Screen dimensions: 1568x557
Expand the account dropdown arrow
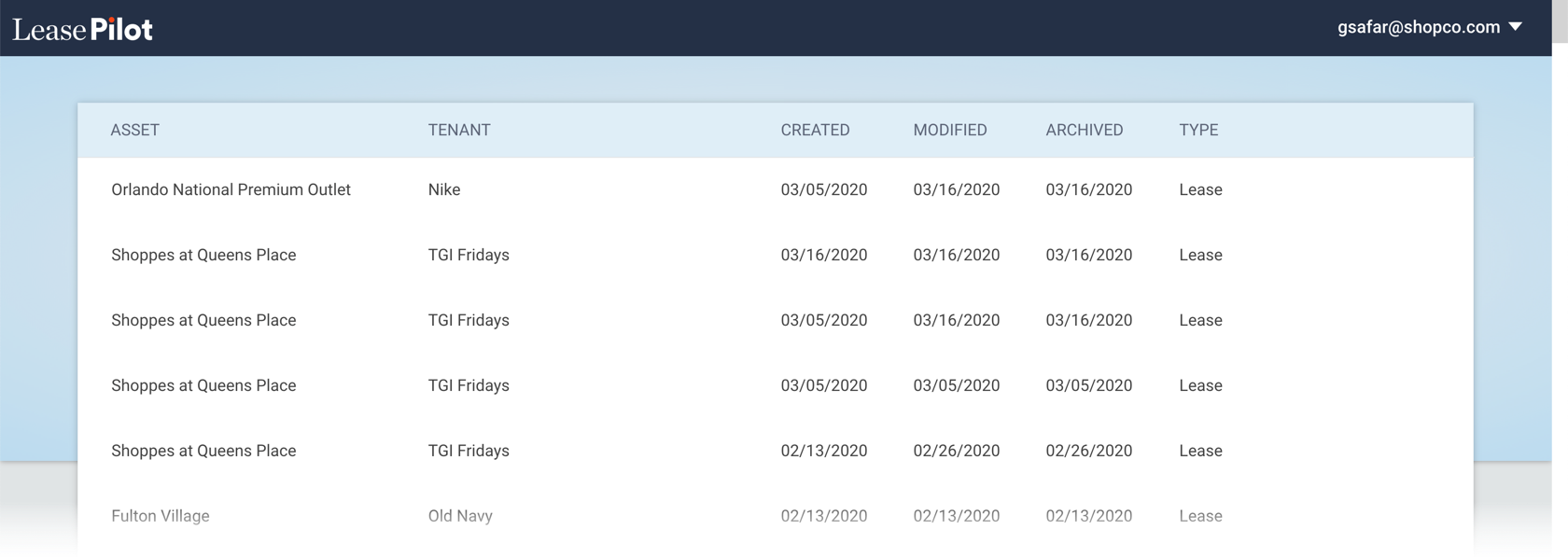click(1516, 27)
